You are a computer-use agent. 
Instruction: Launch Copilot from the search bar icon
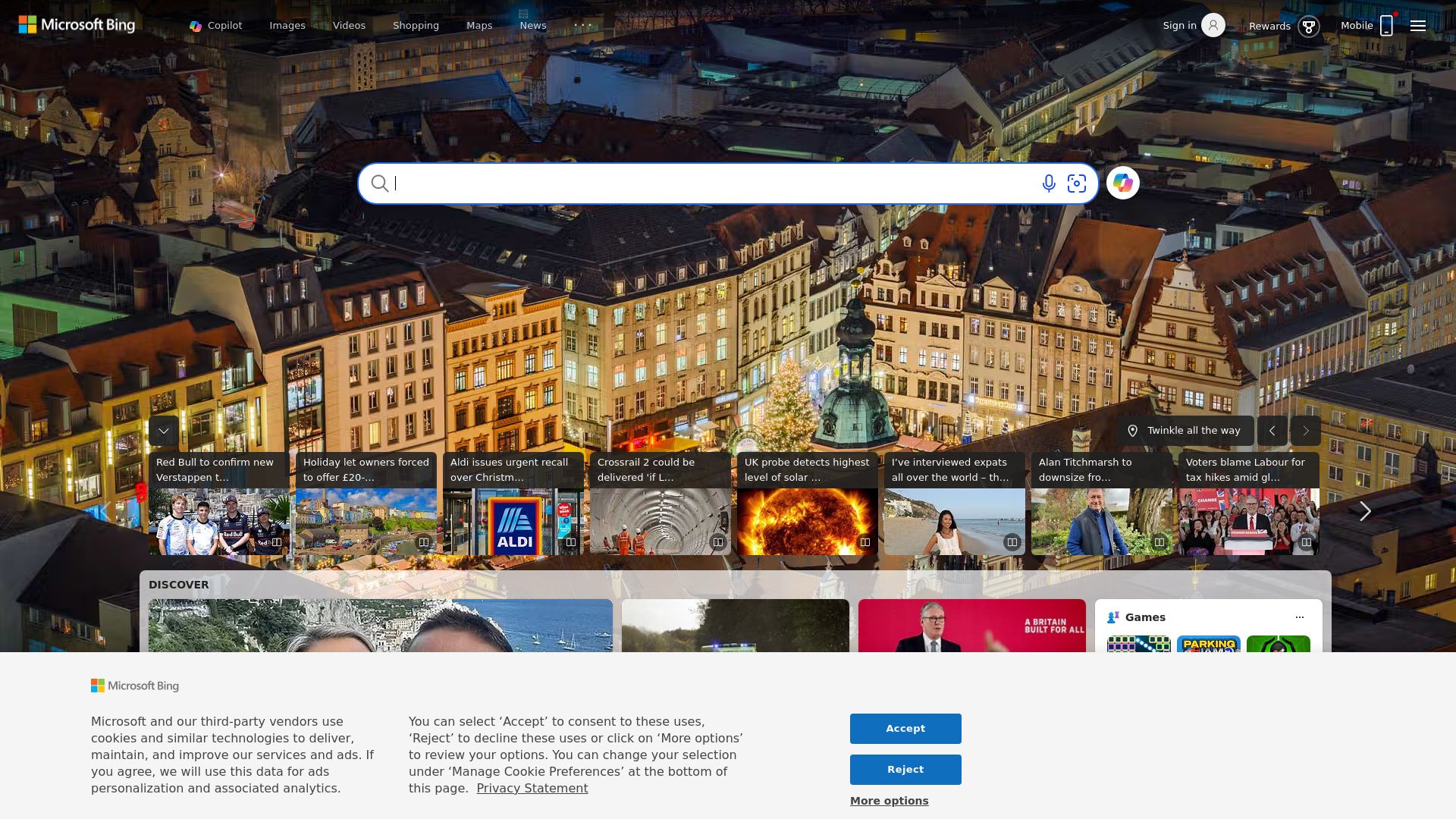pos(1123,183)
